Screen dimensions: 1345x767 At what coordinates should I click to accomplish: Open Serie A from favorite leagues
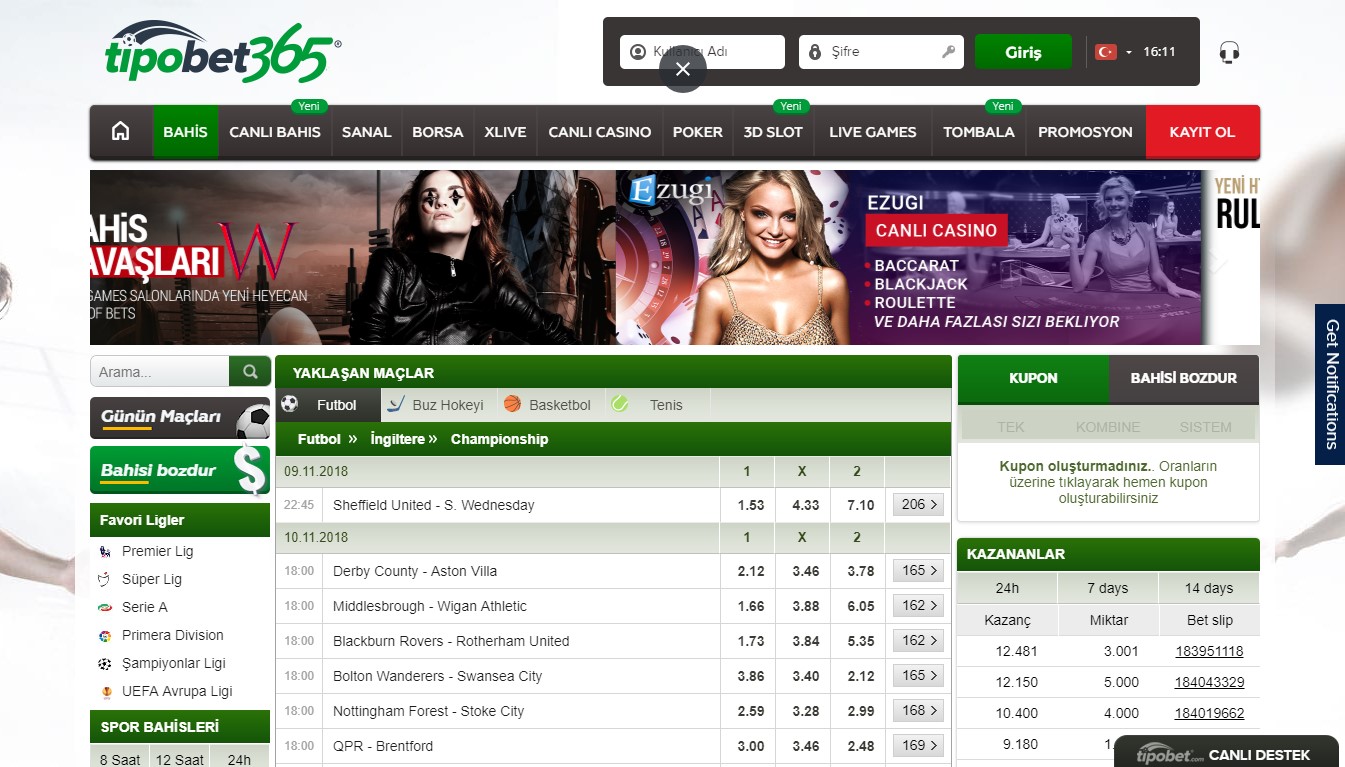click(145, 607)
